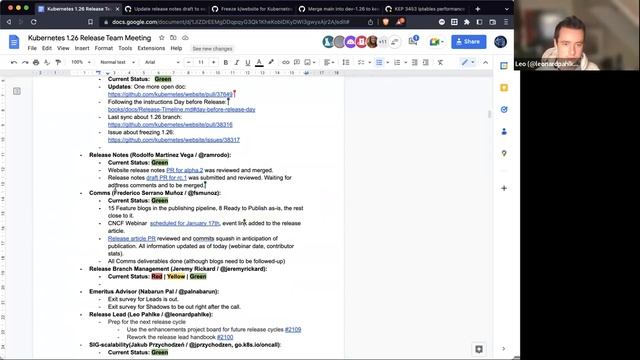Click the Google Docs home icon
The width and height of the screenshot is (640, 360).
tap(14, 42)
